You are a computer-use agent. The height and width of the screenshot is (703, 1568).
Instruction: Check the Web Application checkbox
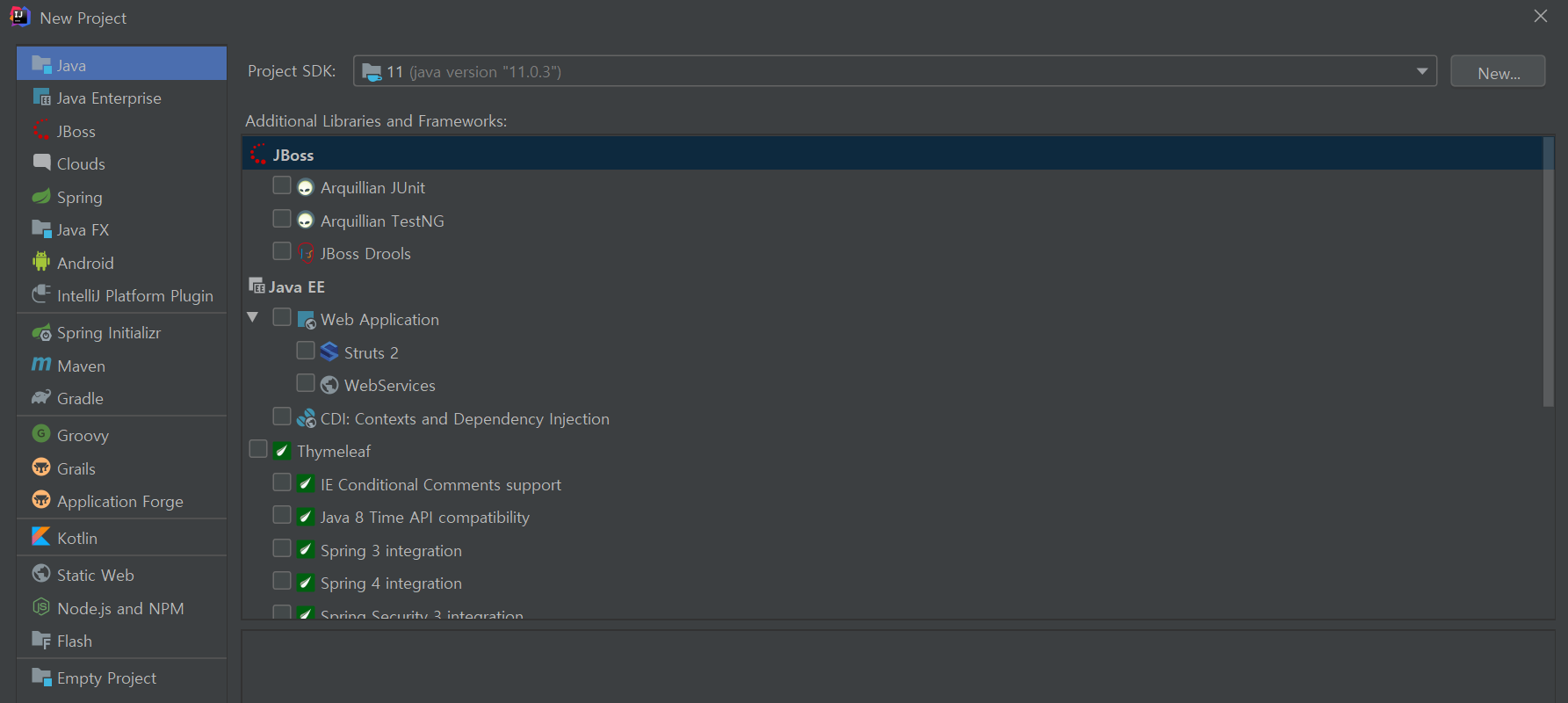[x=282, y=317]
